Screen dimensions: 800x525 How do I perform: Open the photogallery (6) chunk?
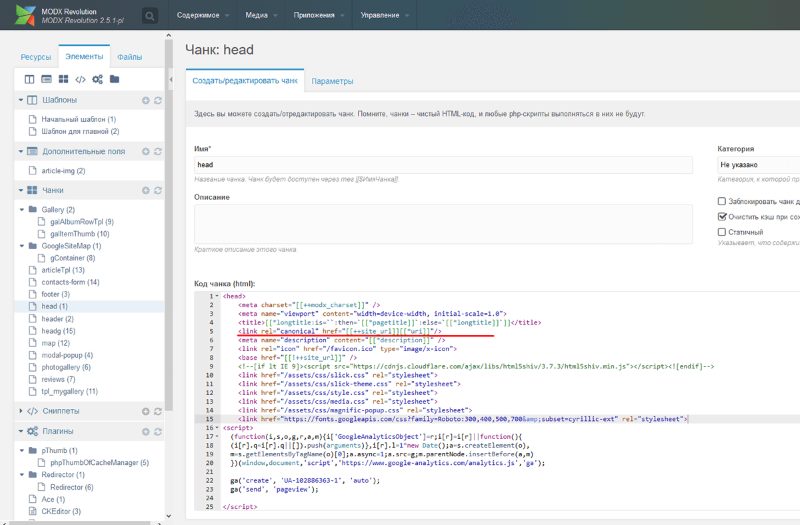click(x=66, y=367)
